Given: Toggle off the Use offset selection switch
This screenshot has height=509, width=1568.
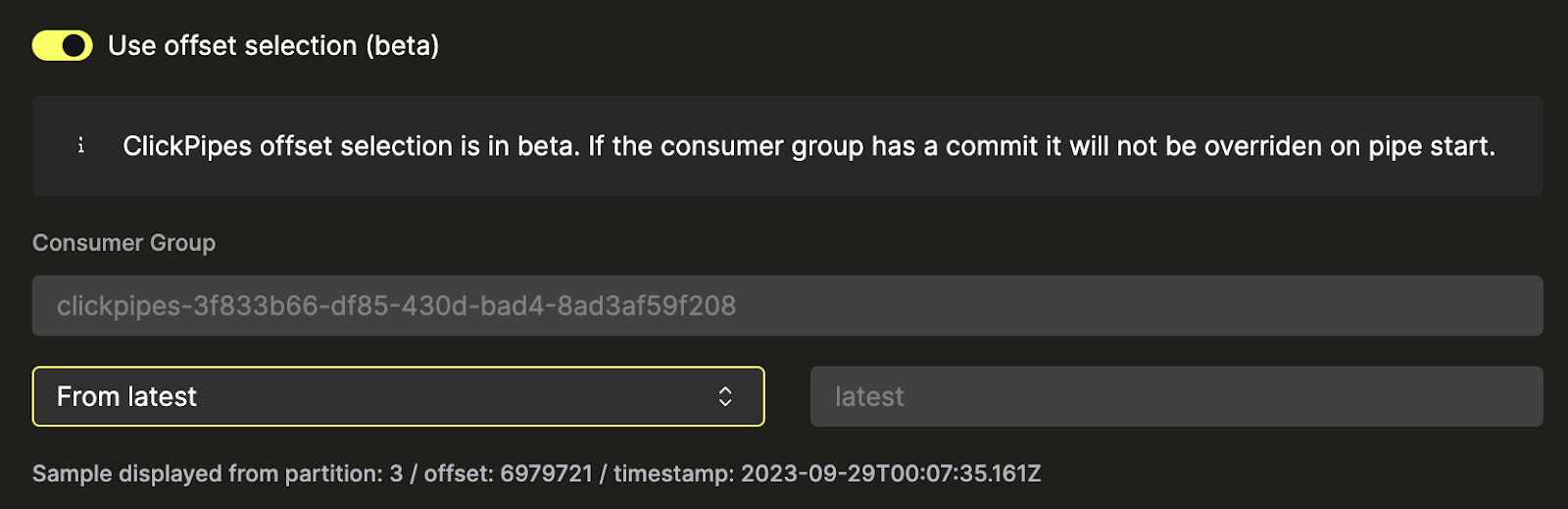Looking at the screenshot, I should coord(62,45).
